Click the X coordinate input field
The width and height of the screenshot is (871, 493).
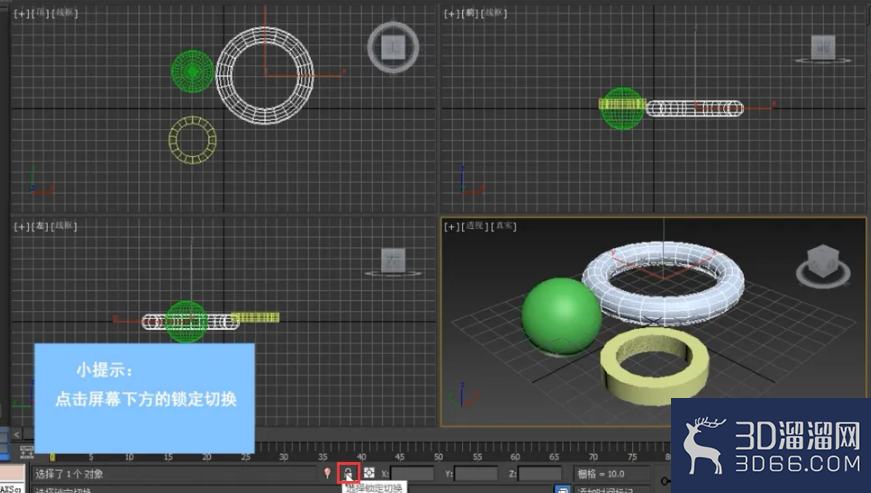[412, 474]
